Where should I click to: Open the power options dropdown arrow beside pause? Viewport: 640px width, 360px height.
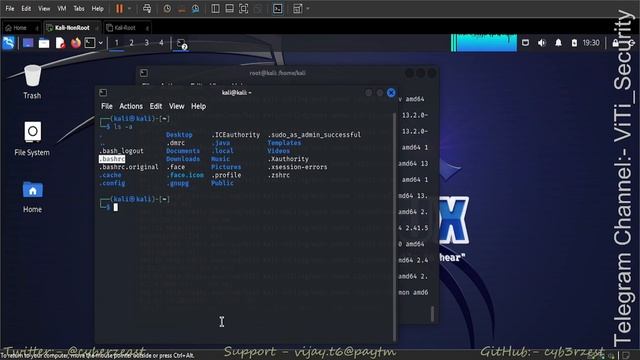[130, 9]
